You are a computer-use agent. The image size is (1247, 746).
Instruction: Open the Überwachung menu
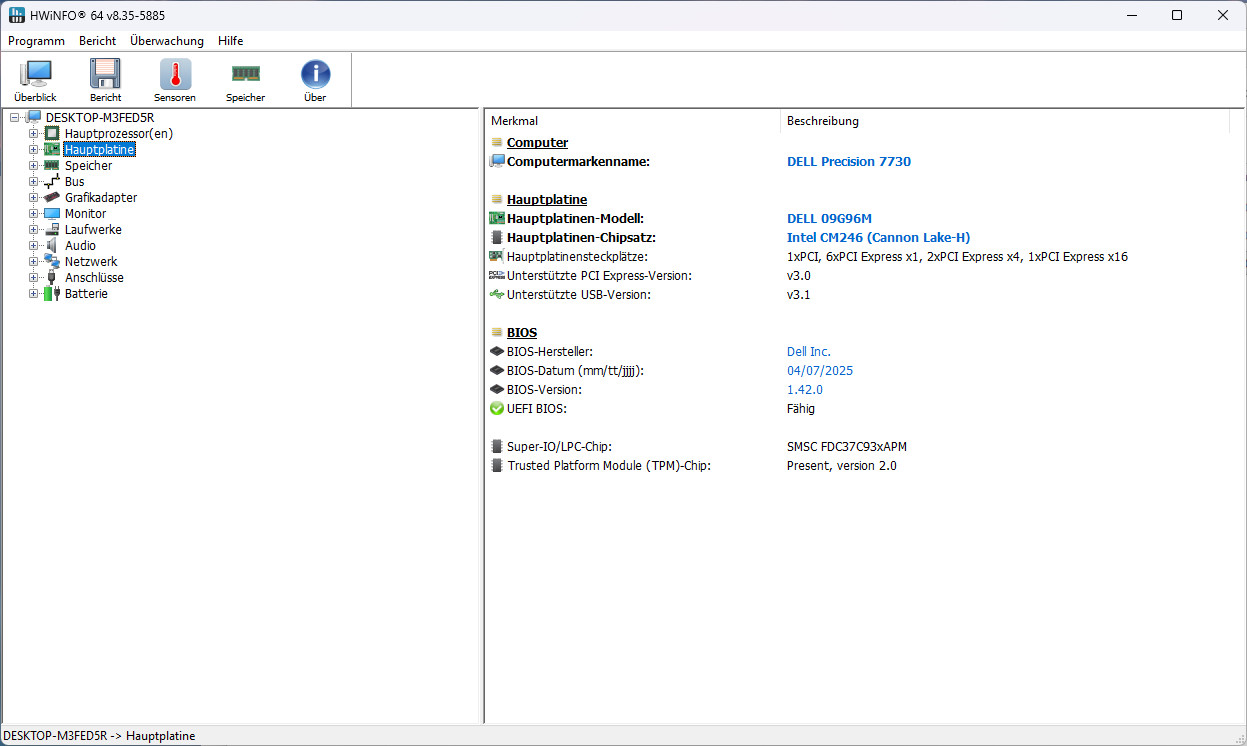tap(167, 41)
